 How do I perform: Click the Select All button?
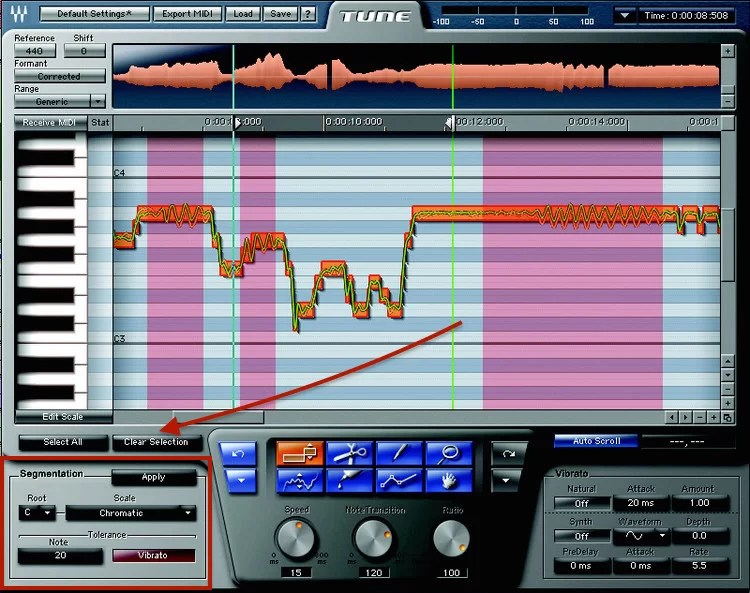tap(63, 442)
